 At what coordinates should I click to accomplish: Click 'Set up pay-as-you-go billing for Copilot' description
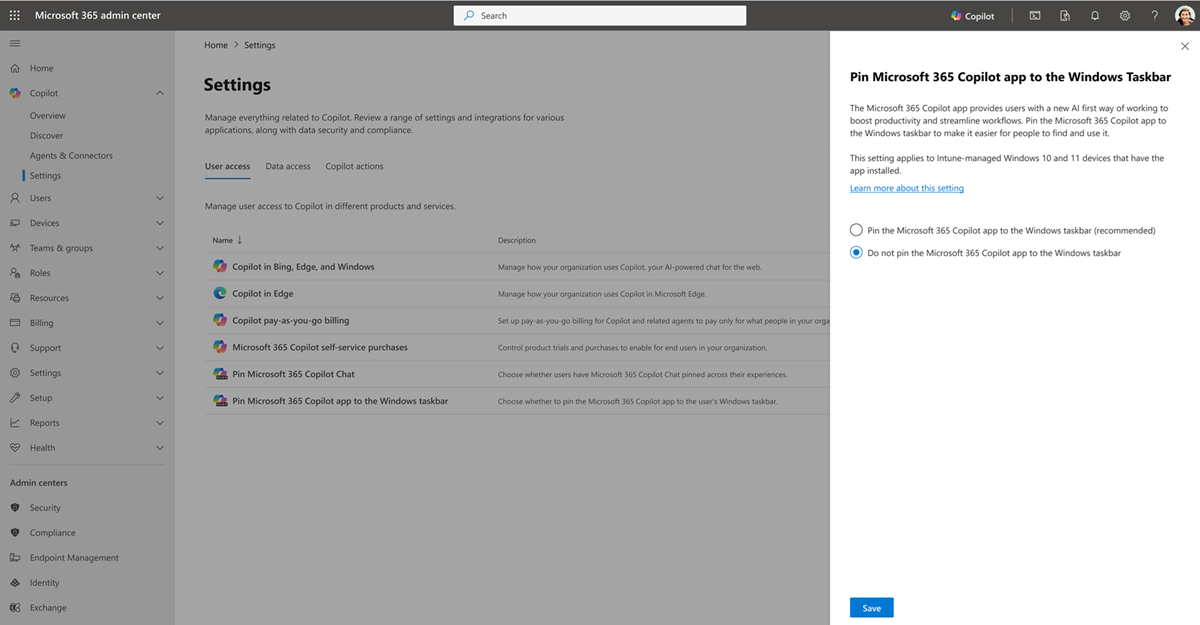pos(663,321)
